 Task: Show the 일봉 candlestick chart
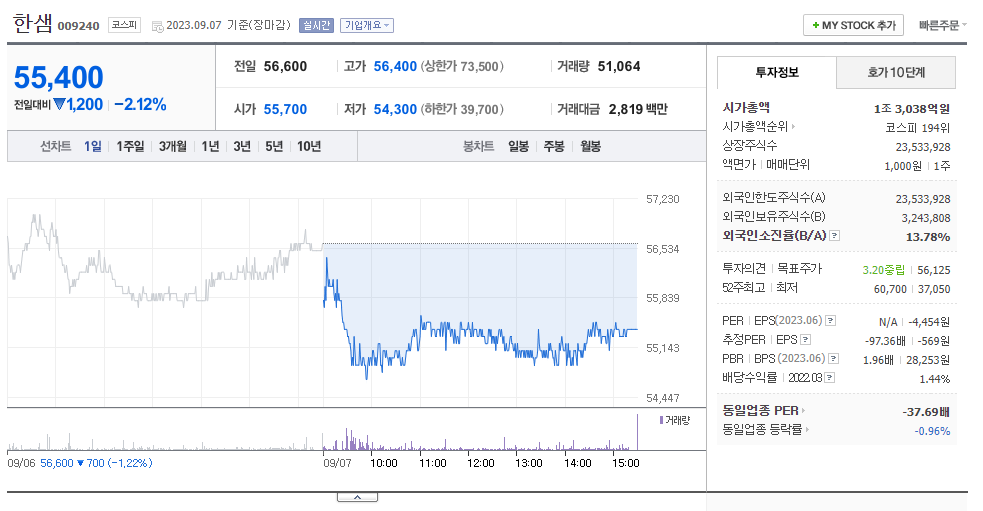coord(518,146)
